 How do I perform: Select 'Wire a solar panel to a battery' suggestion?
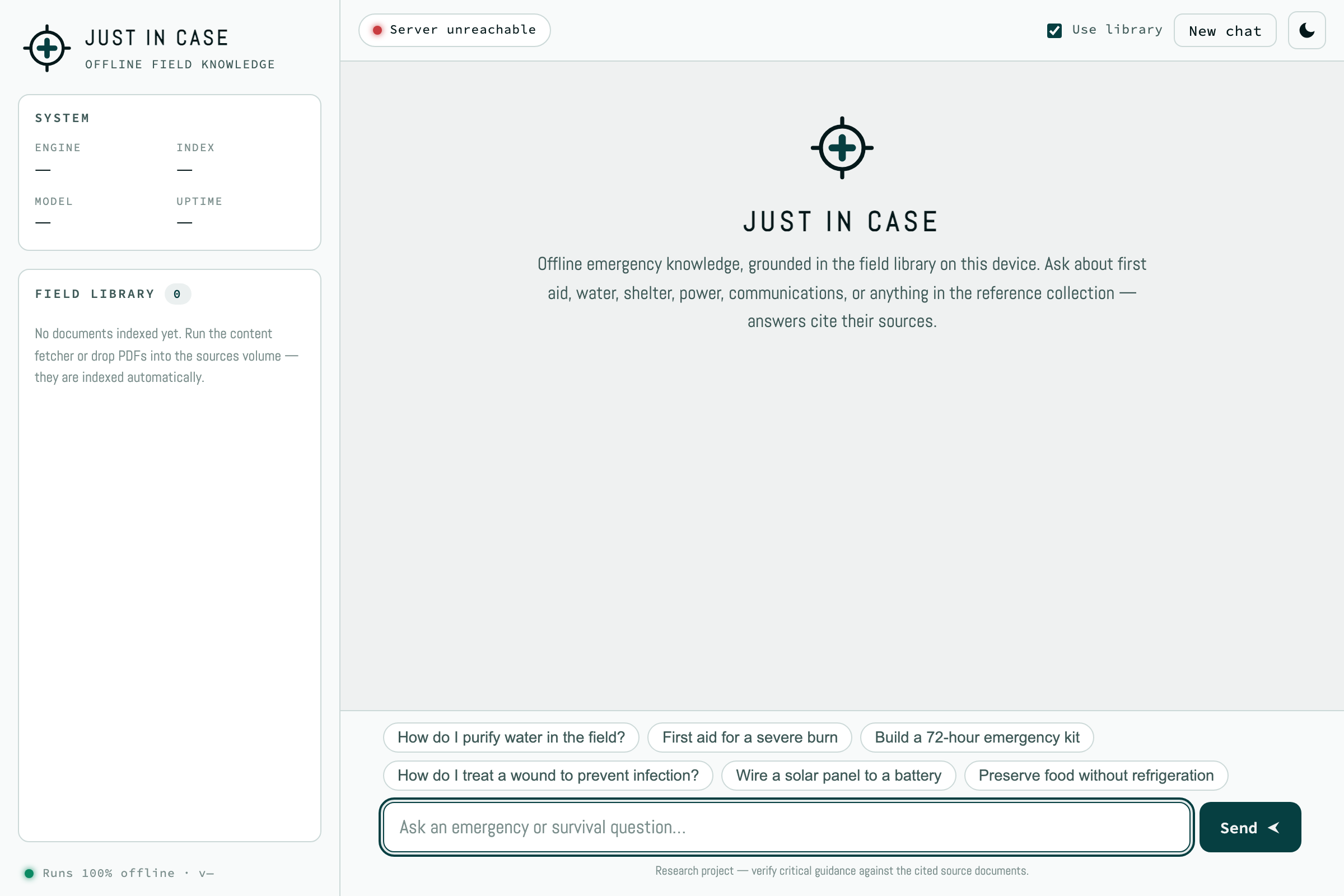point(838,775)
